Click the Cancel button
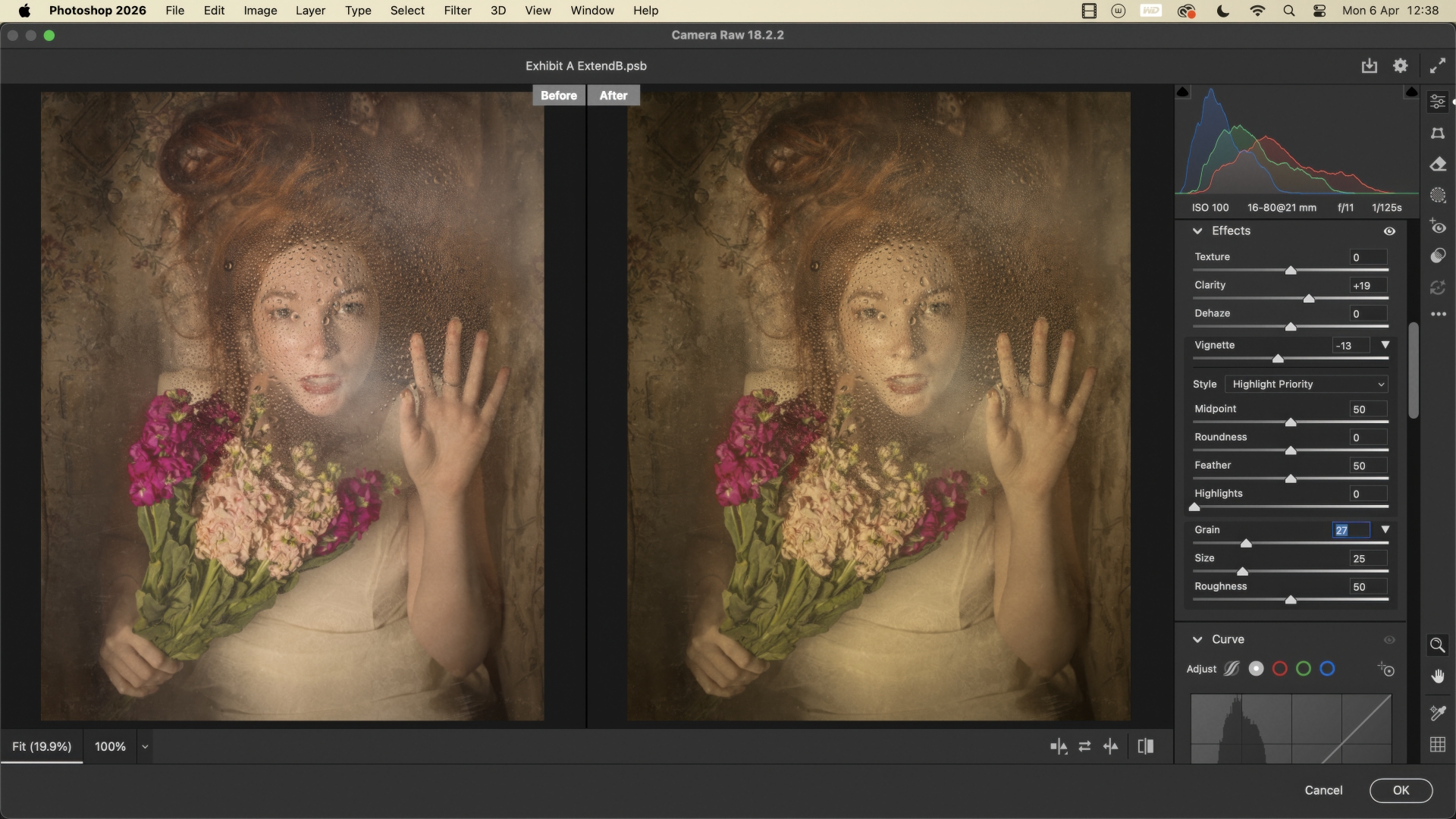The image size is (1456, 819). click(x=1323, y=790)
